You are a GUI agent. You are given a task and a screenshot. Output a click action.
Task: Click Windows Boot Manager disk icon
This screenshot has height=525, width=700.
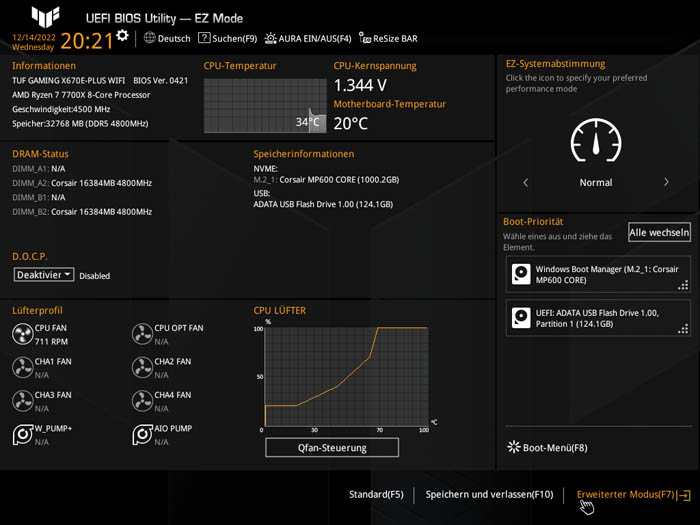click(521, 274)
